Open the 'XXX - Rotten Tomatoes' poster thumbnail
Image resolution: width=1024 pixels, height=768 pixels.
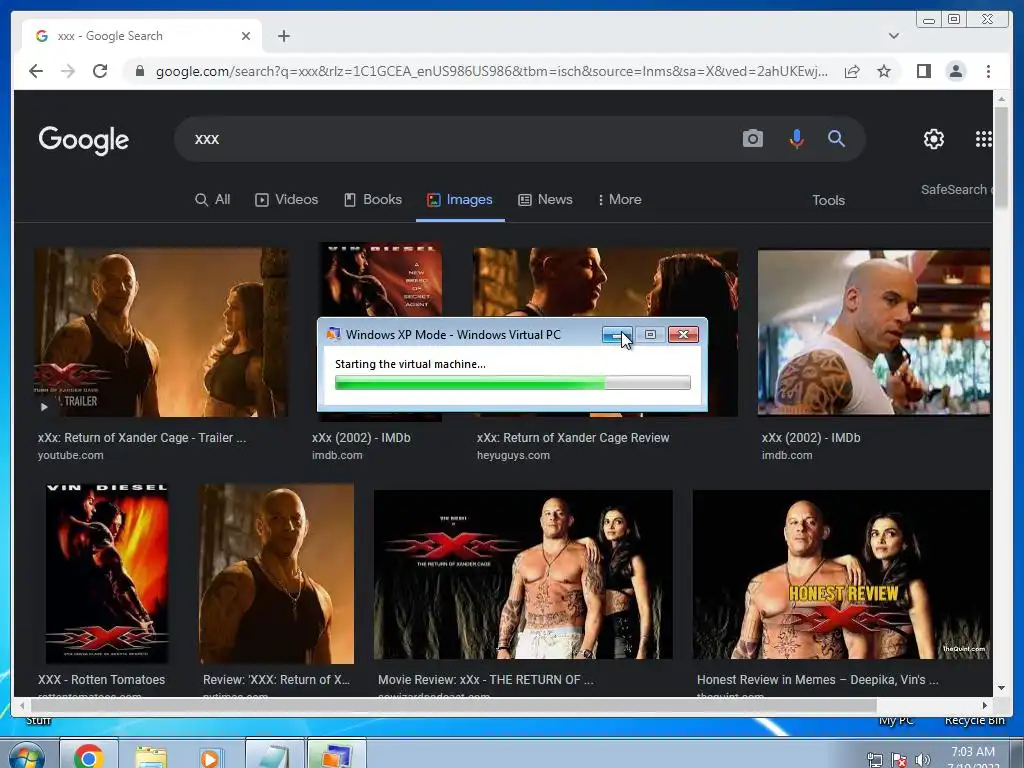[x=107, y=573]
